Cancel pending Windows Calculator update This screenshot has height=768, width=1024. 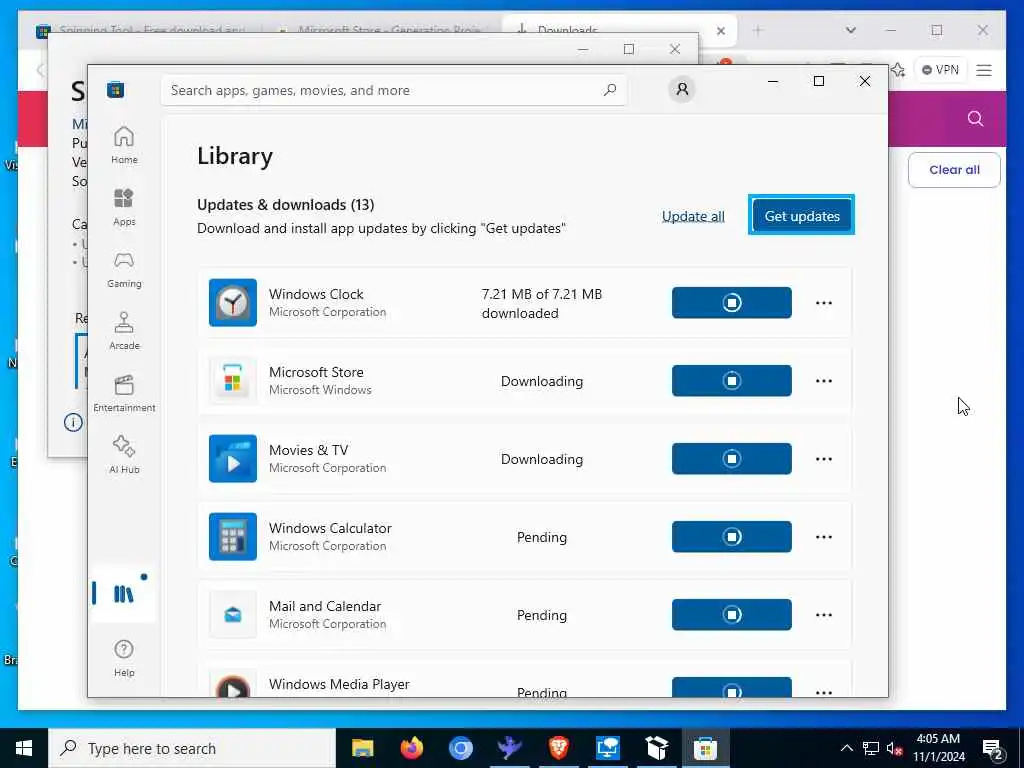click(731, 537)
